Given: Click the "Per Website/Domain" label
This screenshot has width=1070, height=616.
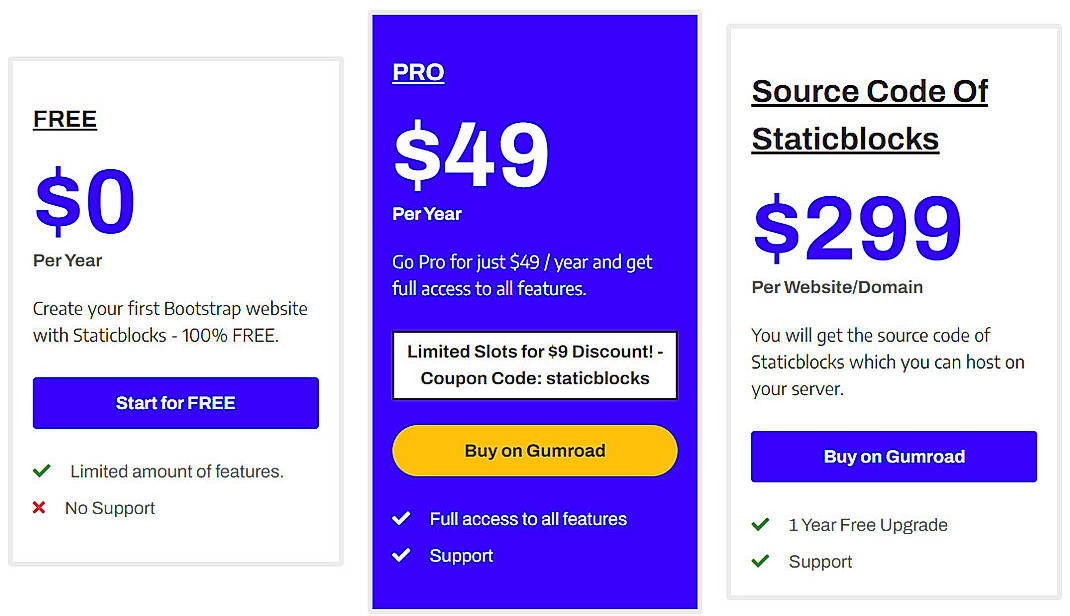Looking at the screenshot, I should [836, 286].
